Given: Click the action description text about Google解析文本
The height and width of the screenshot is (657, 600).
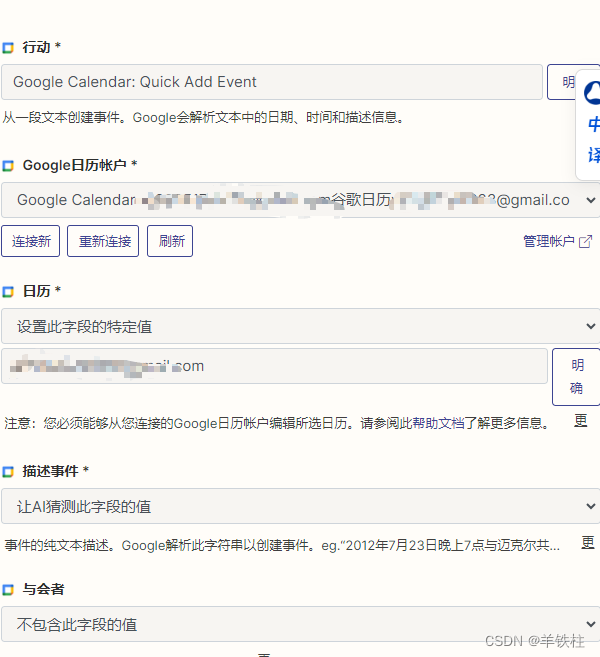Looking at the screenshot, I should pos(204,117).
